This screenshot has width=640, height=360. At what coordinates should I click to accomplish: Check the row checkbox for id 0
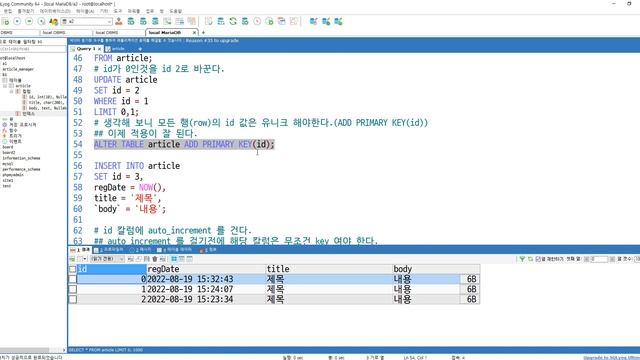(73, 279)
